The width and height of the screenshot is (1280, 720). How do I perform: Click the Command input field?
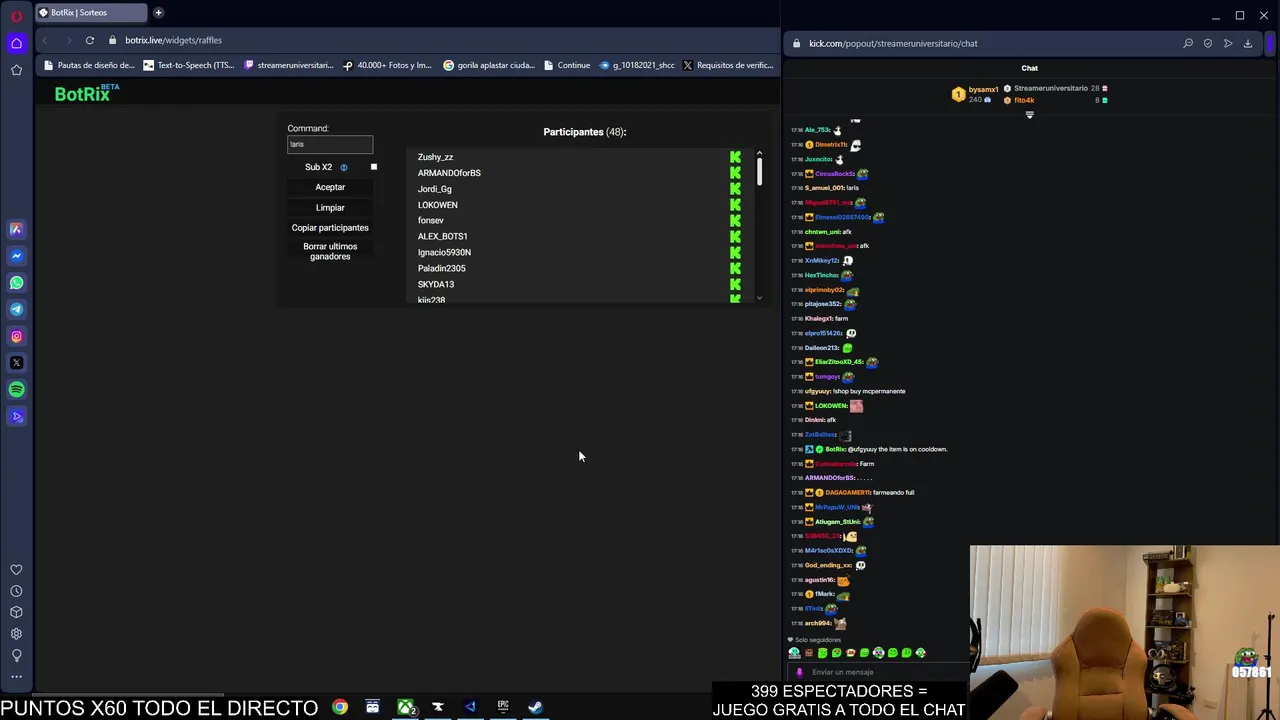(330, 144)
